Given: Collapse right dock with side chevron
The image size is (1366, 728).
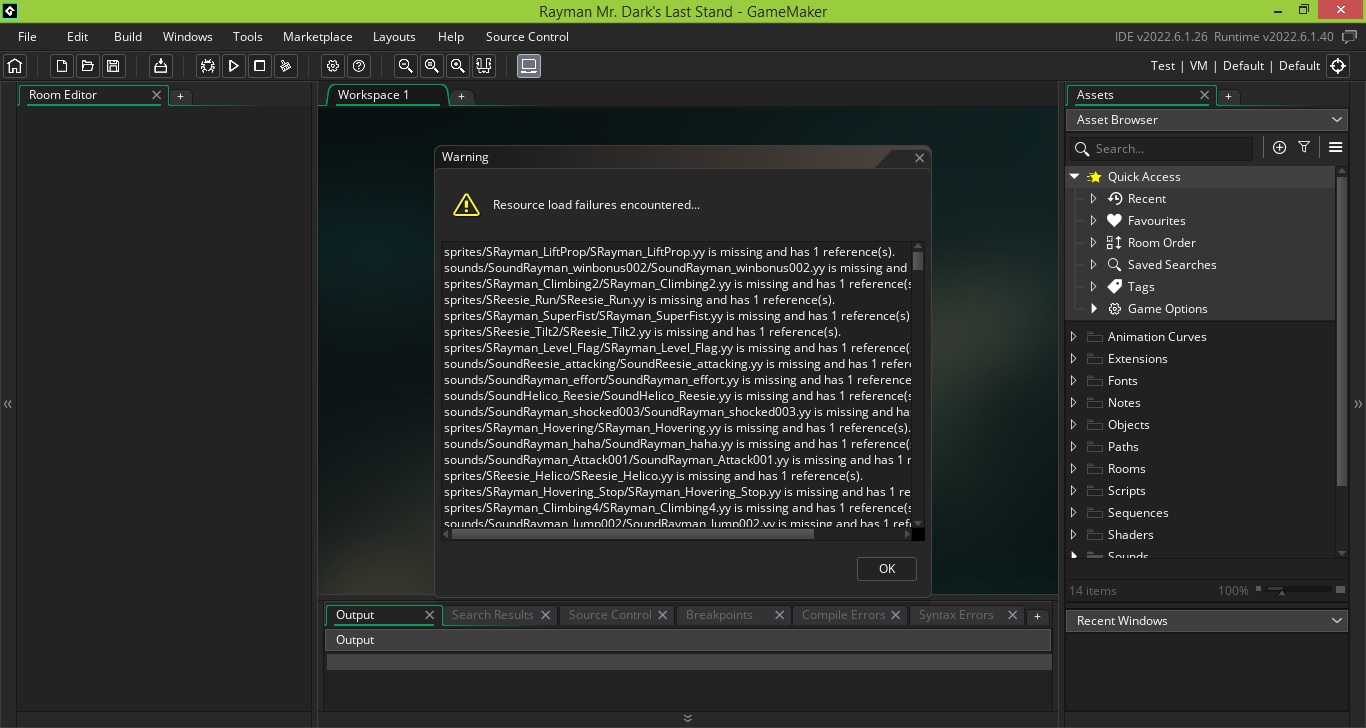Looking at the screenshot, I should (1358, 405).
